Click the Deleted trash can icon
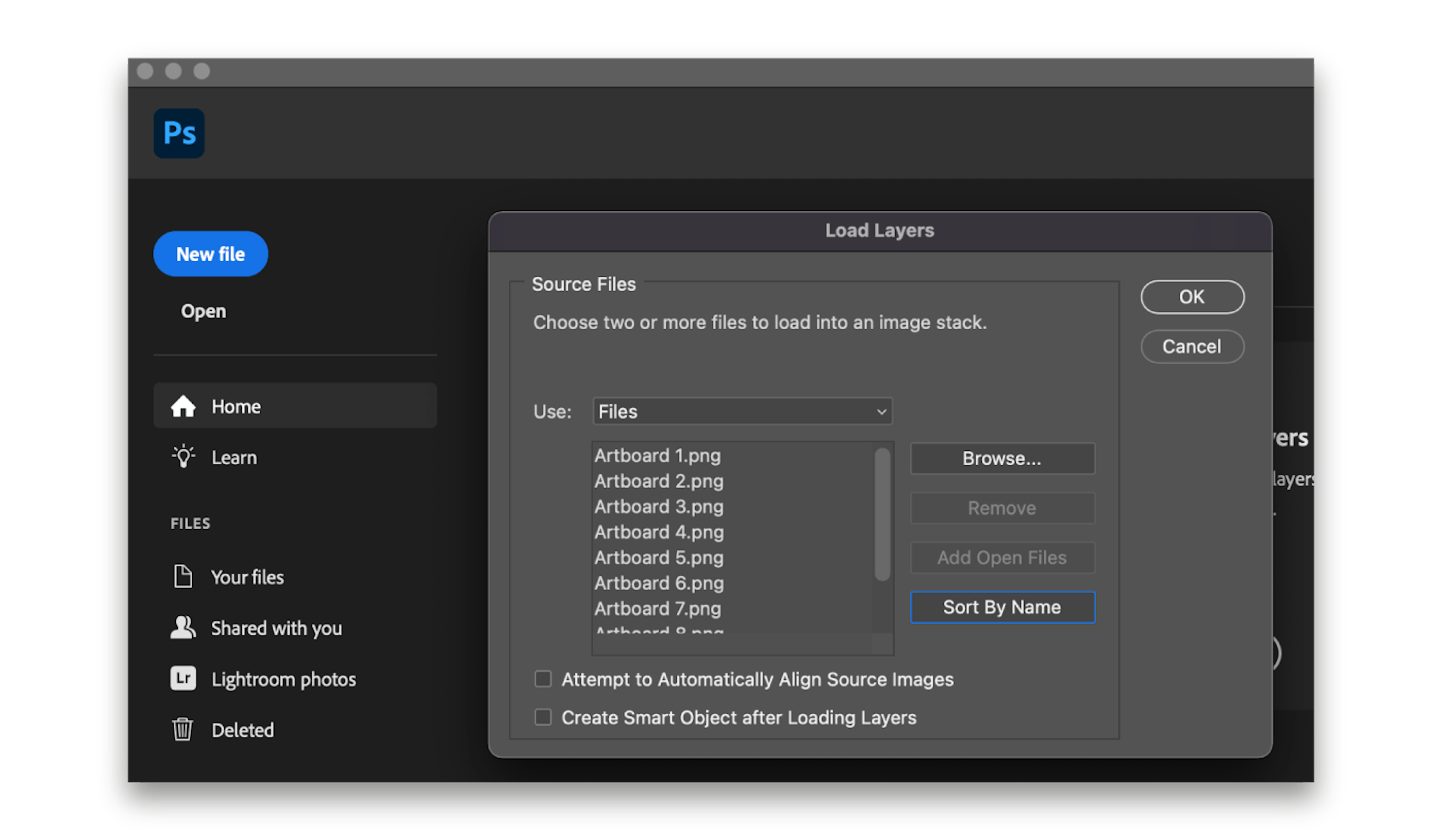1440x840 pixels. pyautogui.click(x=183, y=730)
